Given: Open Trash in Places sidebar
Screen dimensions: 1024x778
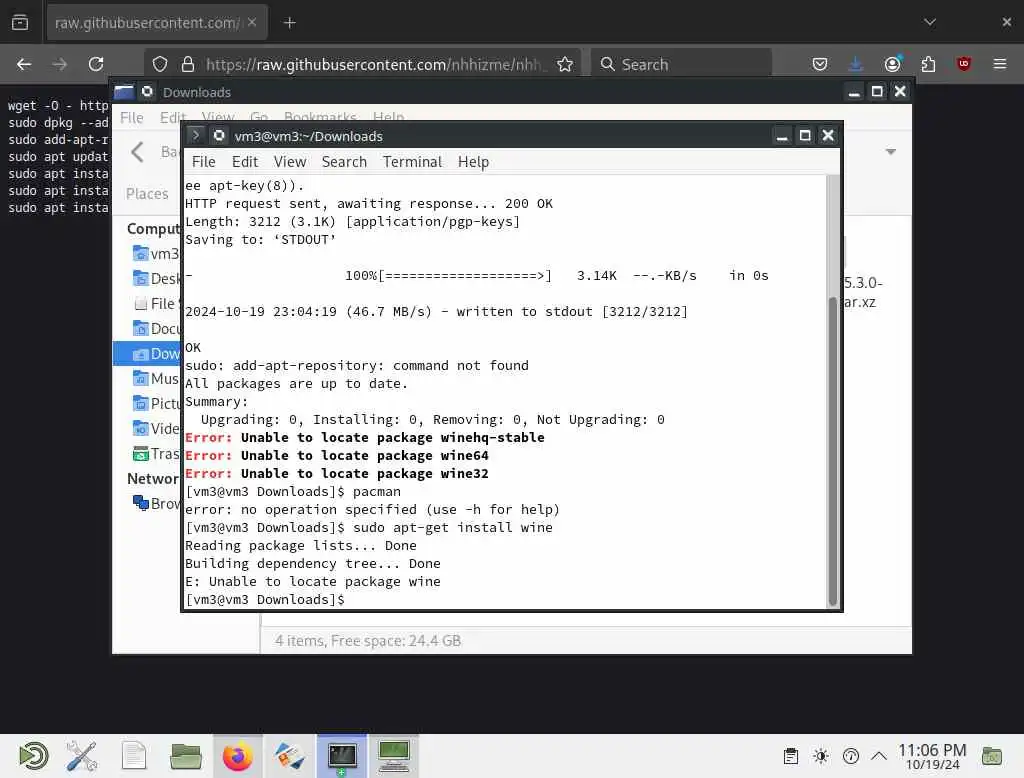Looking at the screenshot, I should [x=155, y=453].
